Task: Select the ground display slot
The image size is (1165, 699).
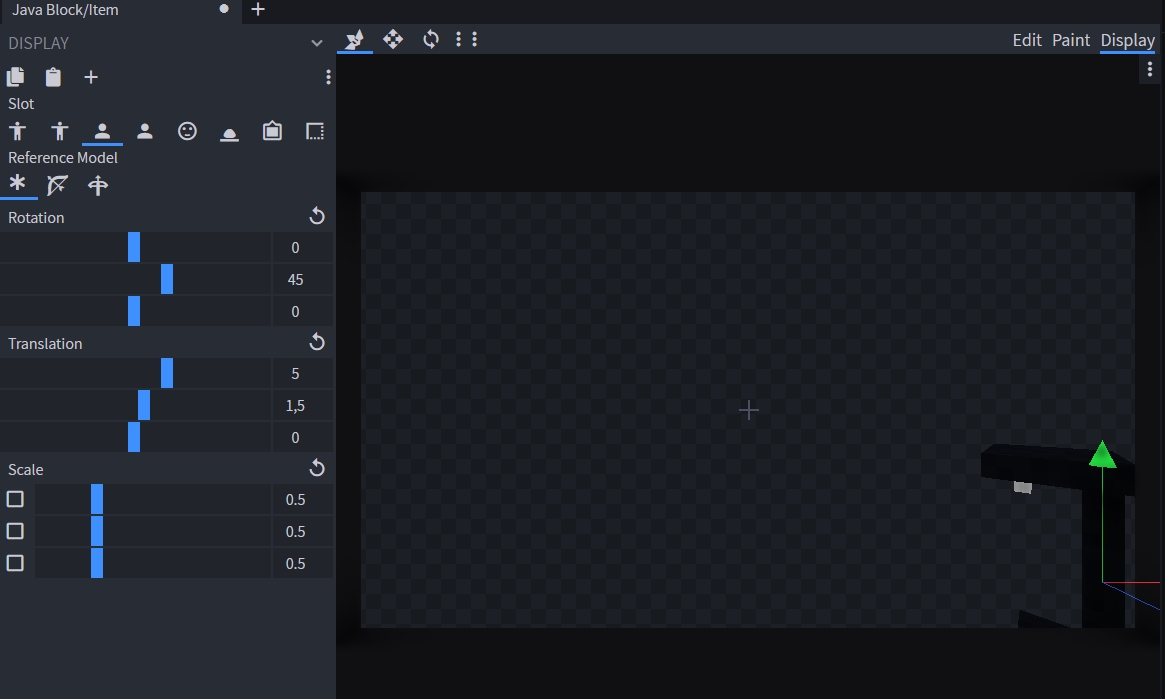Action: pos(229,132)
